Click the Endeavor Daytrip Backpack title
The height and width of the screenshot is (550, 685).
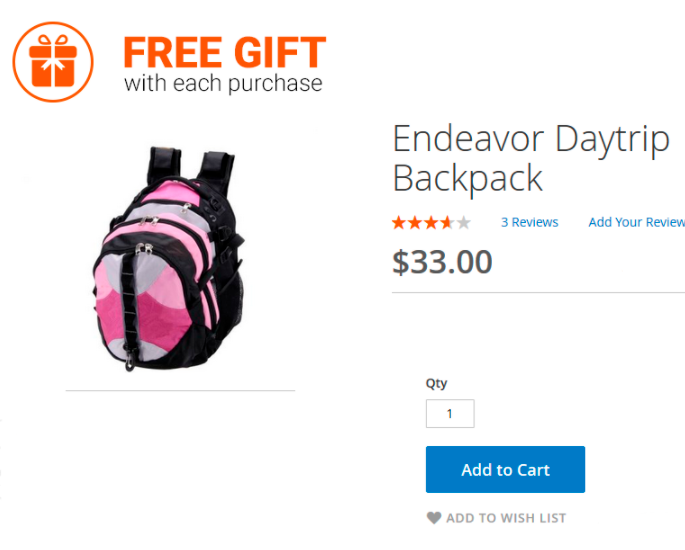pyautogui.click(x=531, y=158)
